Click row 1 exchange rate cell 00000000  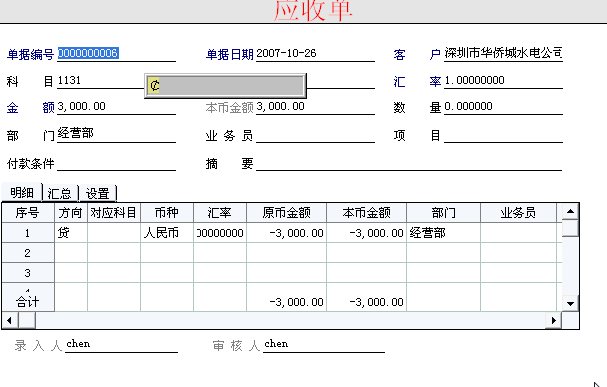tap(220, 233)
